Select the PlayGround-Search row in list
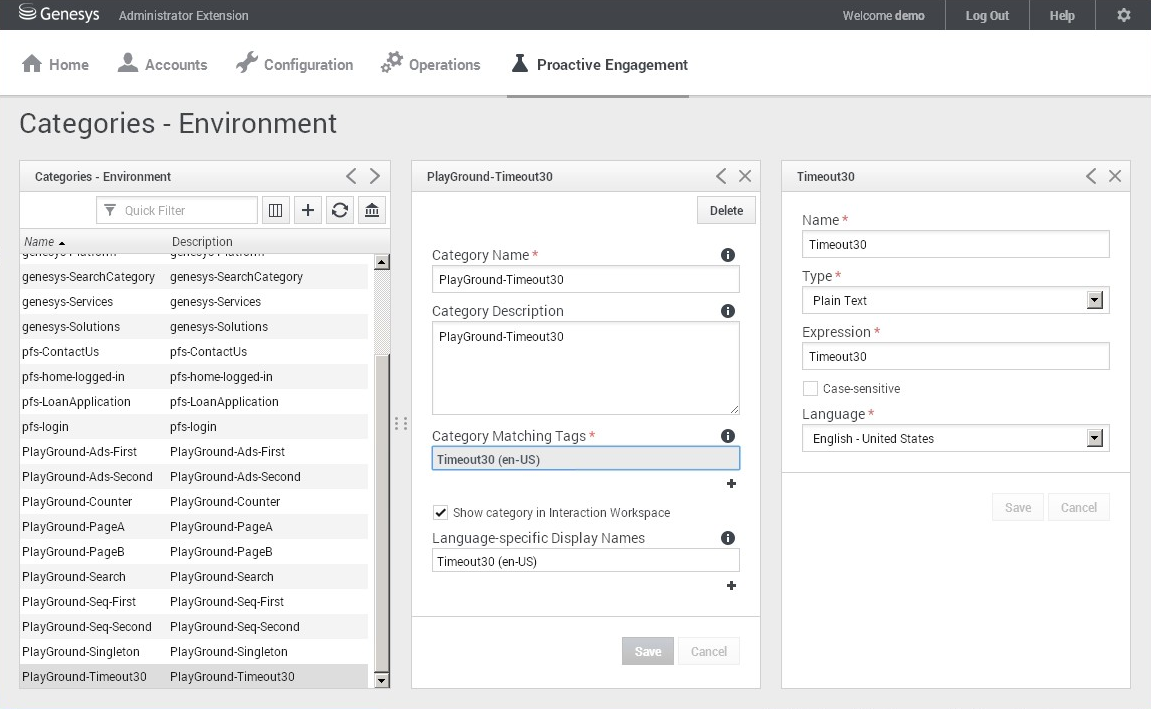This screenshot has height=709, width=1151. pos(74,577)
